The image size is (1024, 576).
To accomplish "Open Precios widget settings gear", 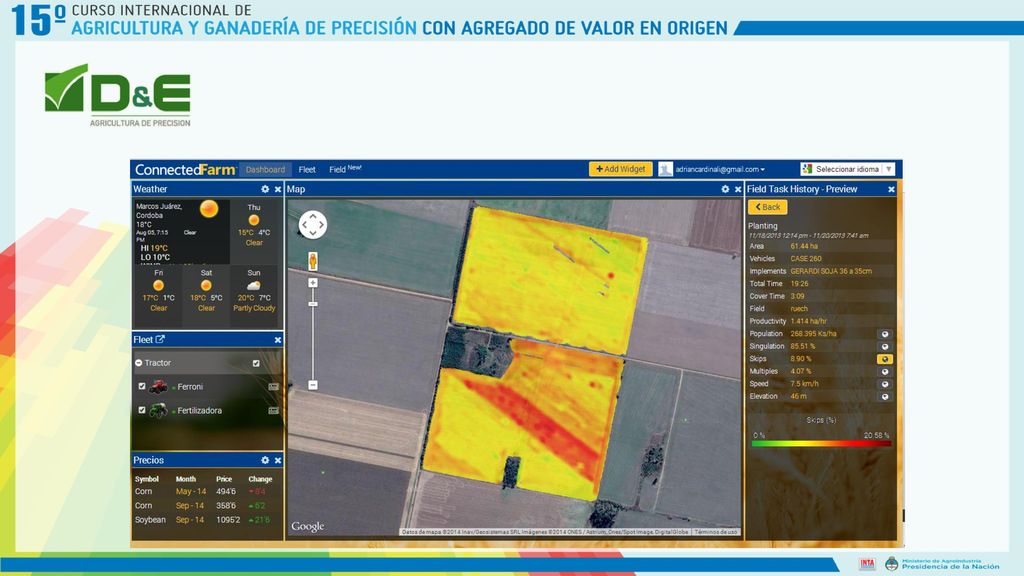I will pyautogui.click(x=265, y=460).
